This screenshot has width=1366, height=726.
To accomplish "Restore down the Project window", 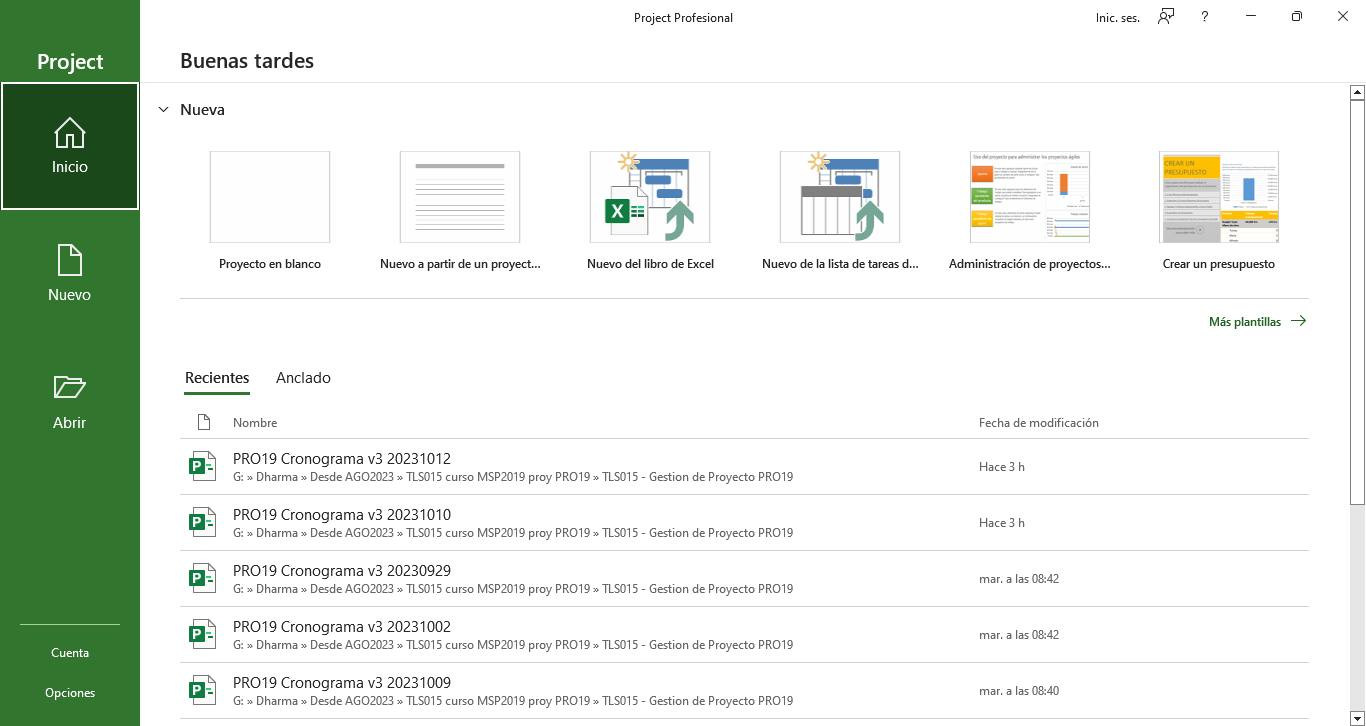I will pos(1297,17).
